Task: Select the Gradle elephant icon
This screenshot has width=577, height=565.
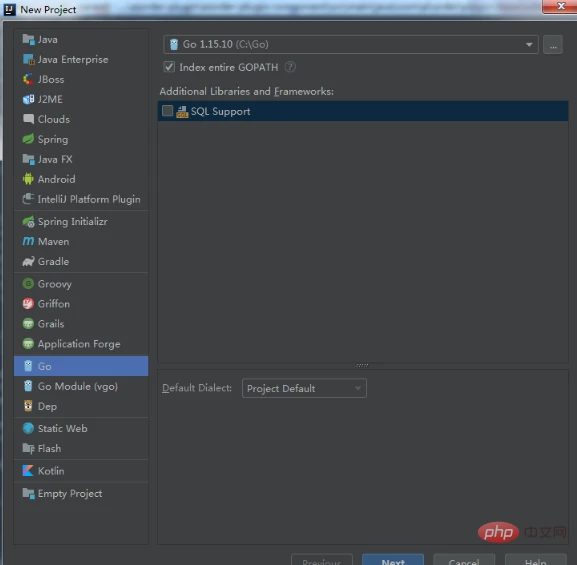Action: tap(28, 261)
